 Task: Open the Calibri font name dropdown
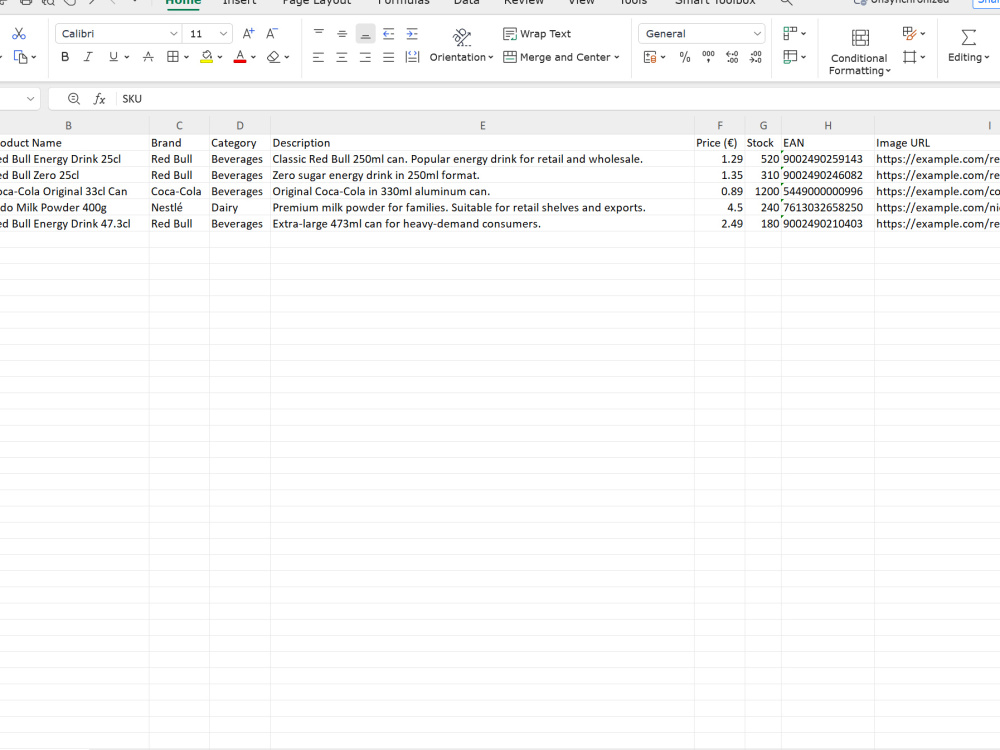173,34
